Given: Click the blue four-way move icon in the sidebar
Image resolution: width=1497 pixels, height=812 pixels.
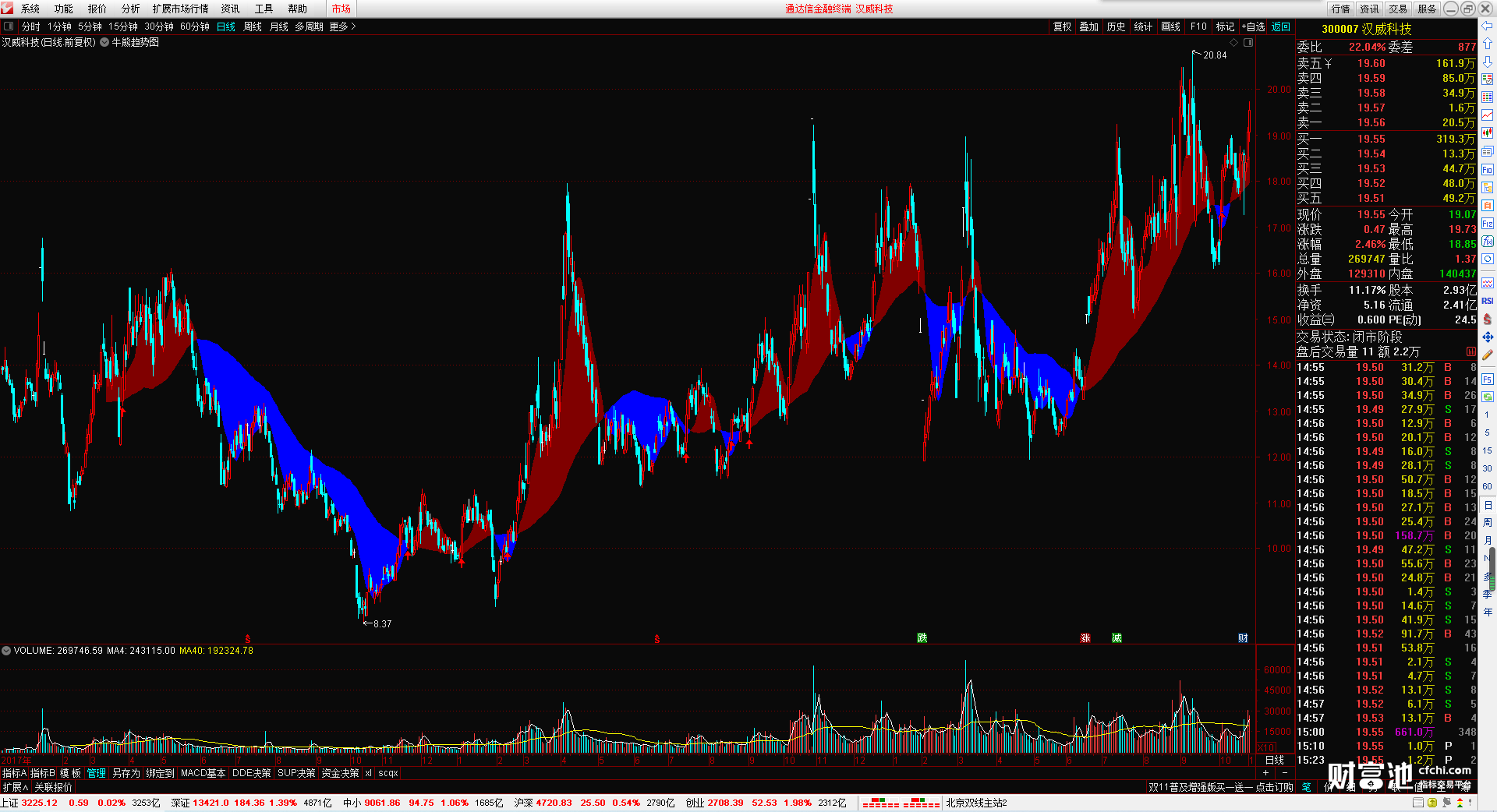Looking at the screenshot, I should pos(1488,337).
